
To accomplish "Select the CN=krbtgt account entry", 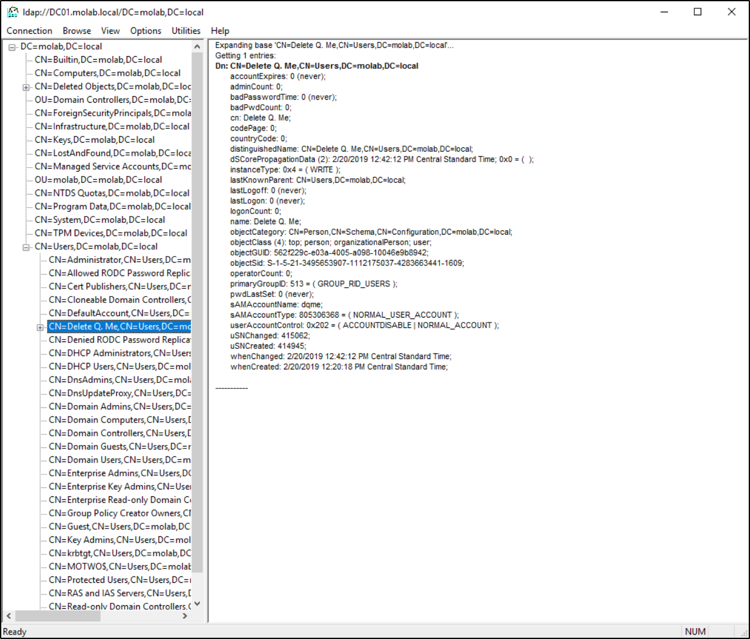I will point(118,553).
